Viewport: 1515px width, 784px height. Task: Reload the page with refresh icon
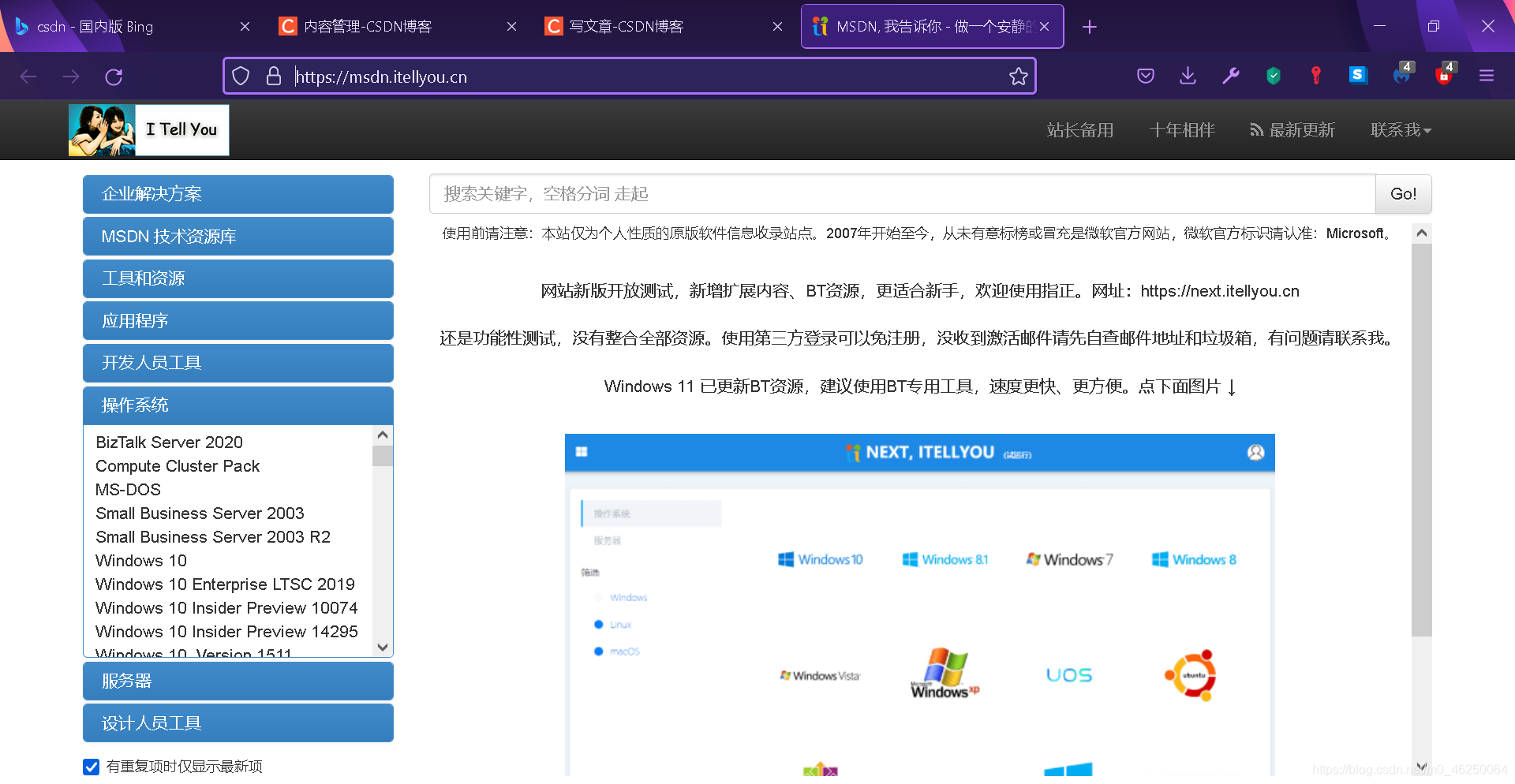(x=114, y=77)
